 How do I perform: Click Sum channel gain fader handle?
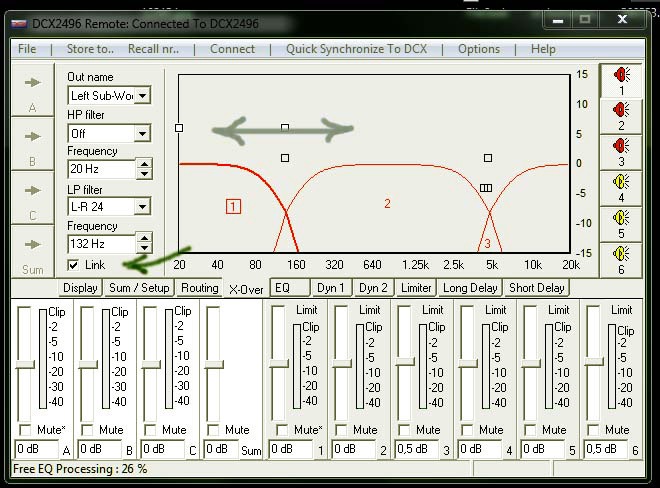[214, 365]
